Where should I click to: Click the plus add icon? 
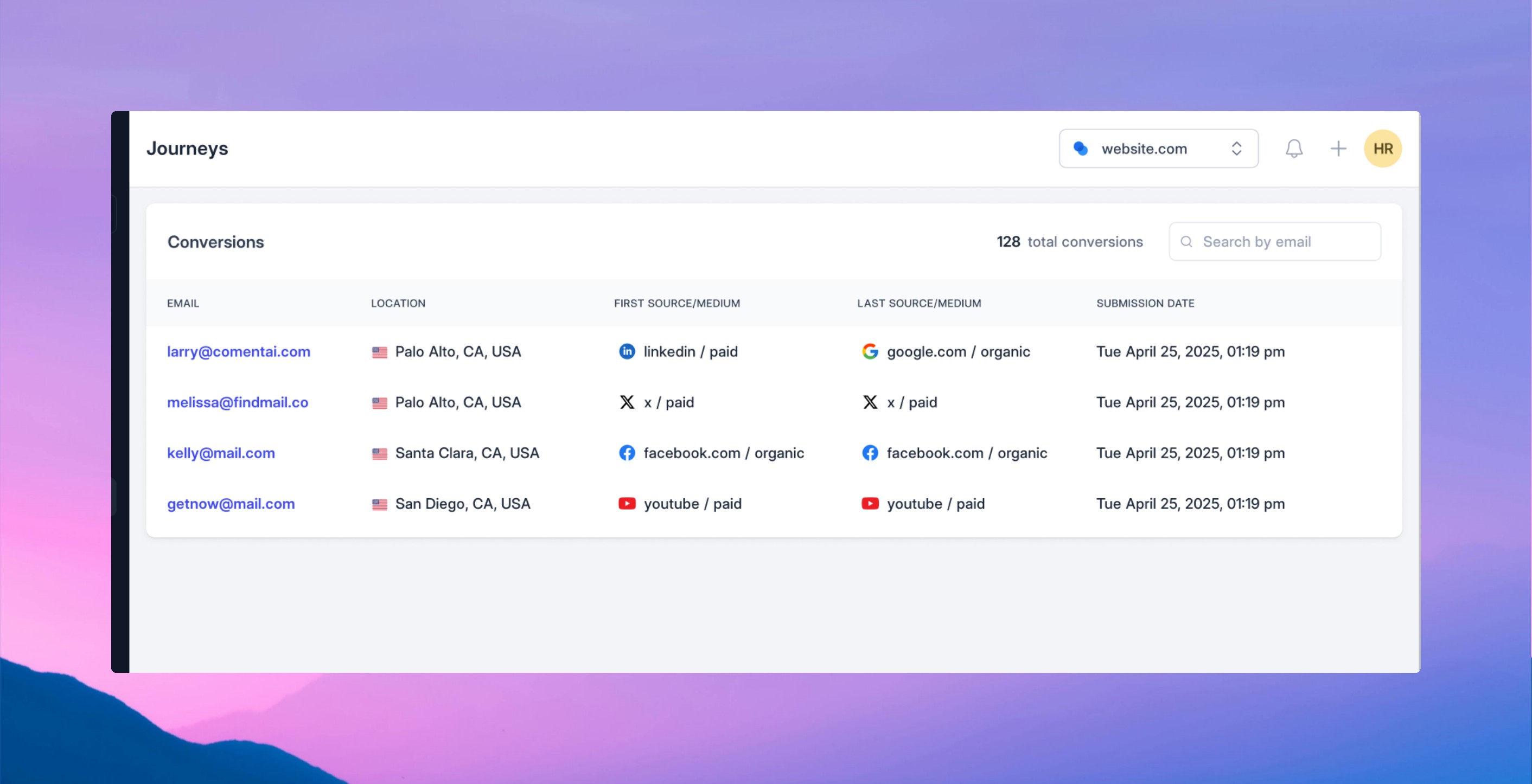coord(1338,149)
